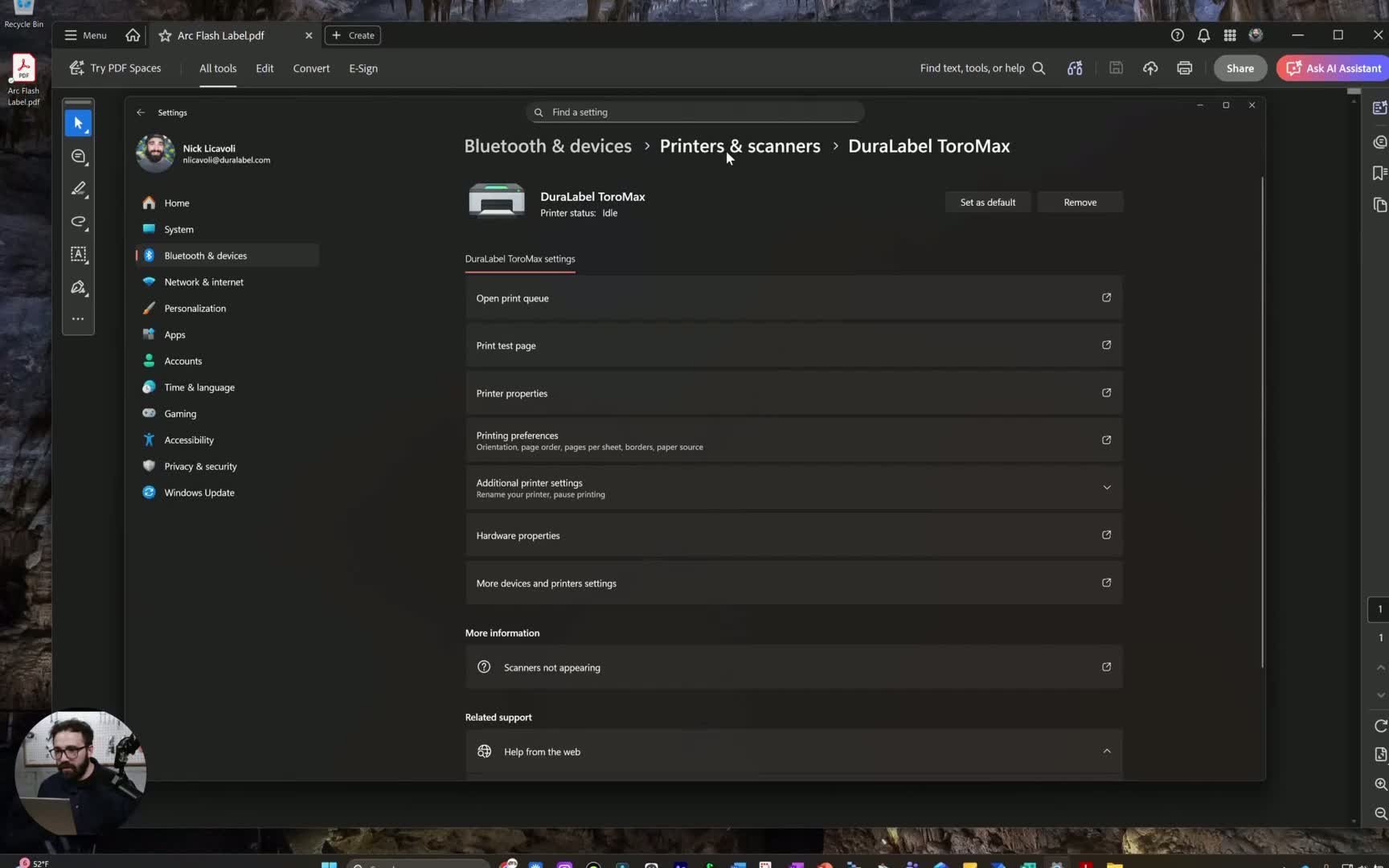
Task: Click the Settings window vertical scrollbar
Action: [1262, 422]
